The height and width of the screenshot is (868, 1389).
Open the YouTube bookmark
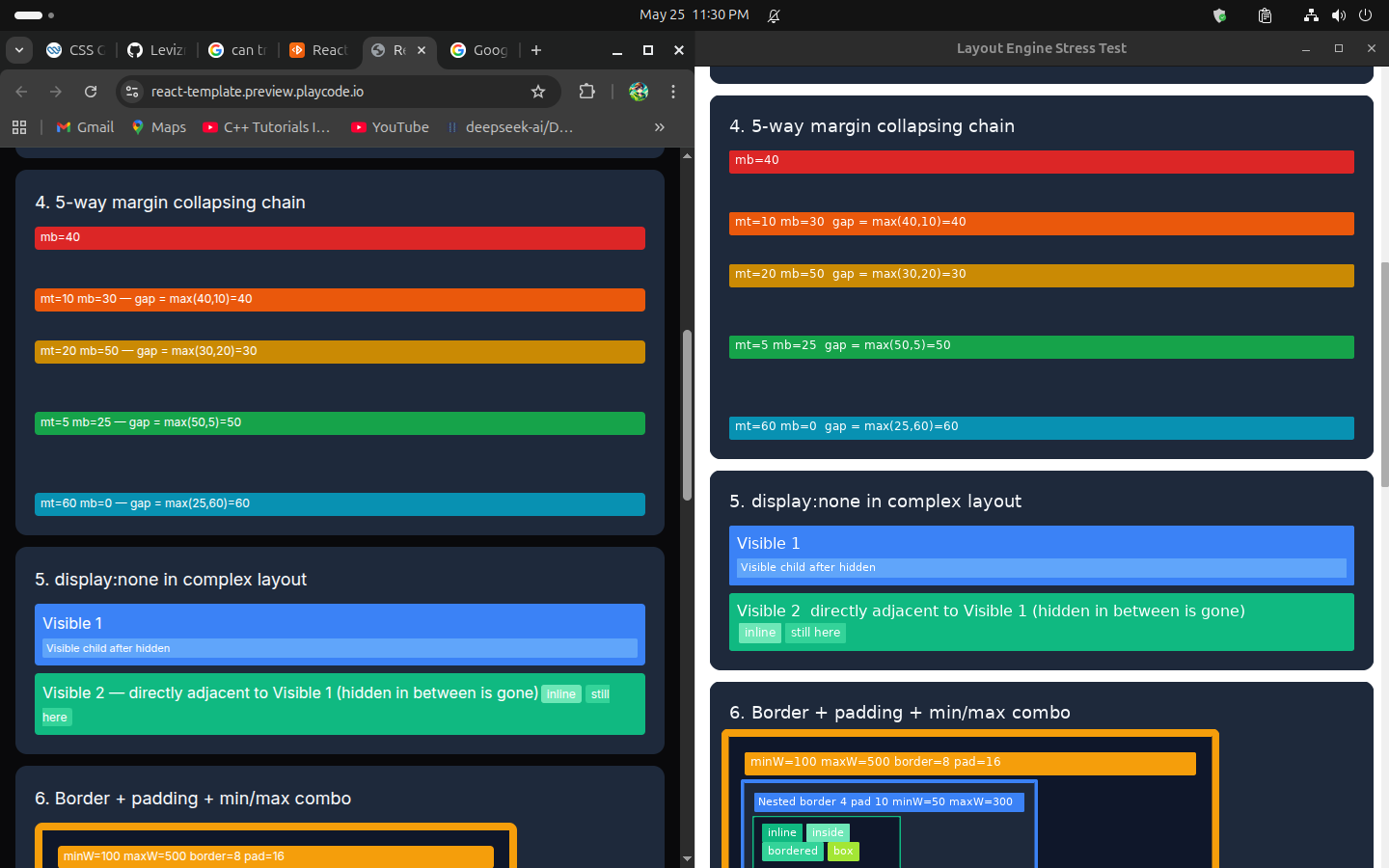pos(390,127)
